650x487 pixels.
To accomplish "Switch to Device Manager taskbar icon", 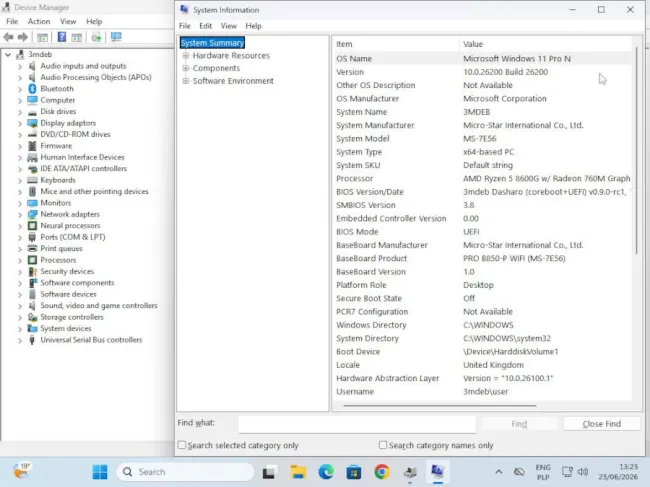I will (x=410, y=472).
